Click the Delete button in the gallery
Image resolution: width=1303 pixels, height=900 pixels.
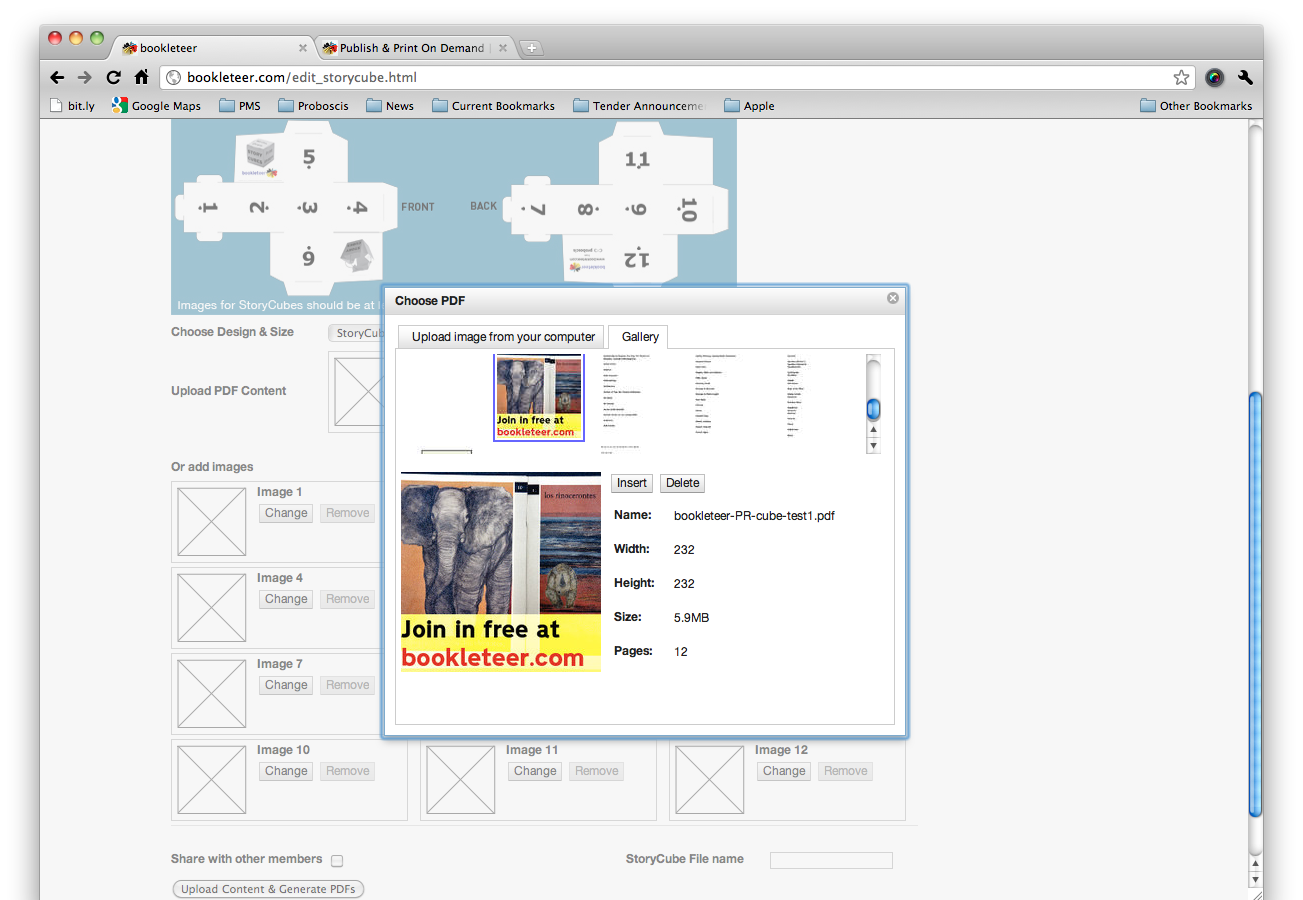683,483
